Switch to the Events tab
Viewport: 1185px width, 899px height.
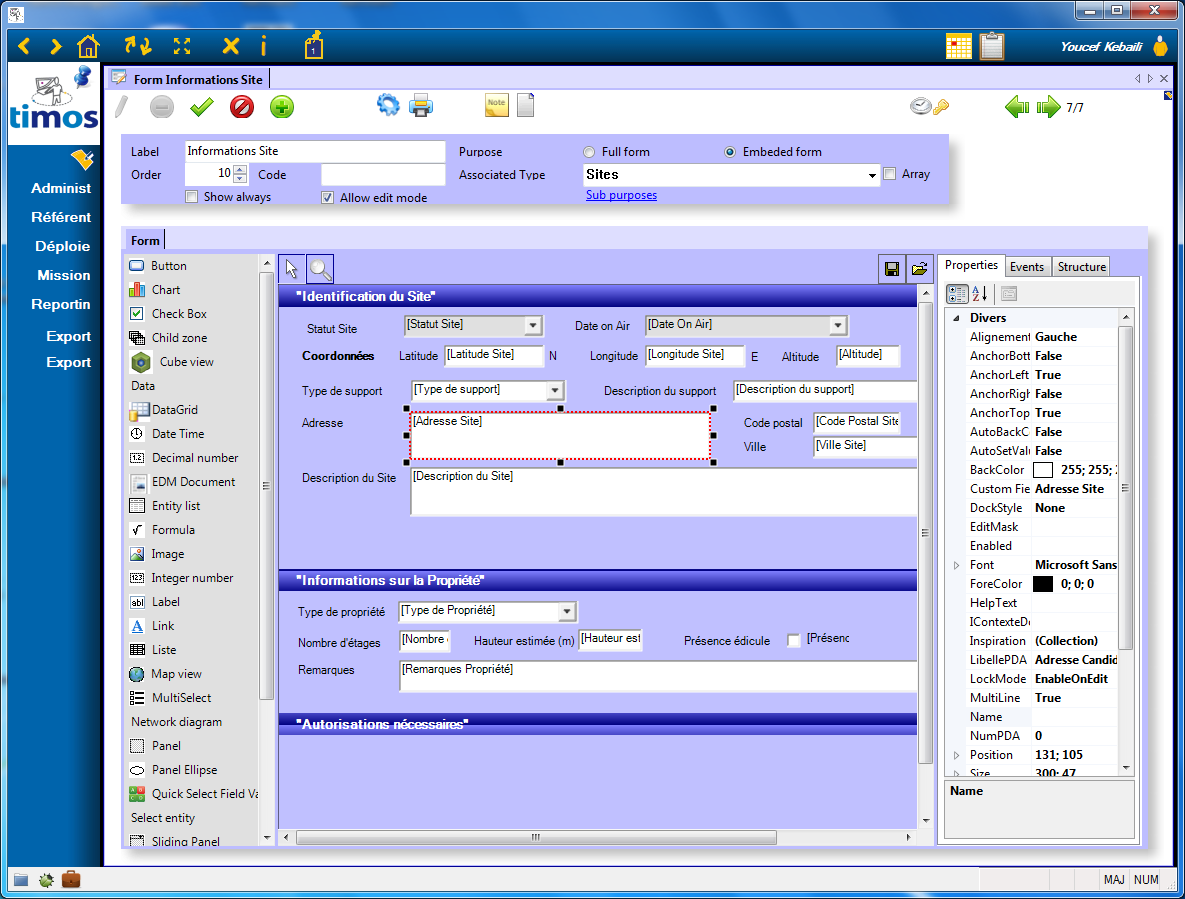pos(1026,267)
